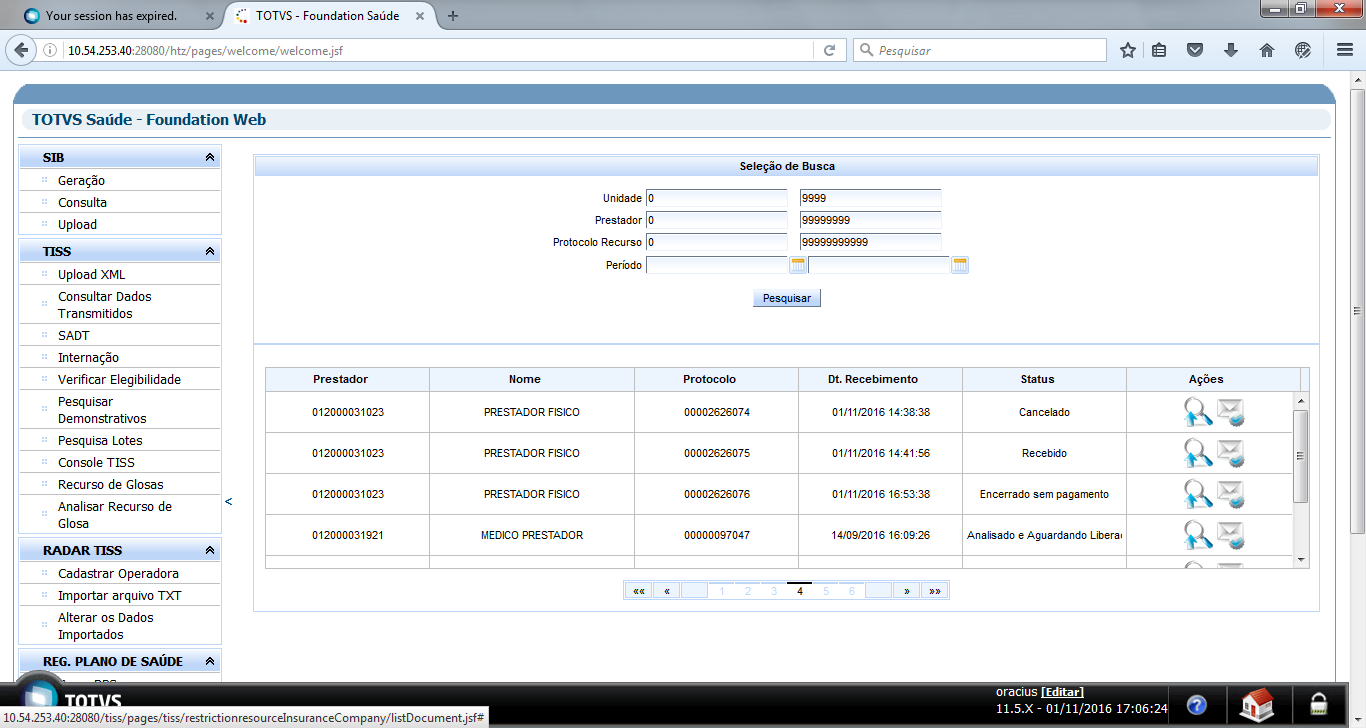The width and height of the screenshot is (1366, 728).
Task: Click the padlock logout icon
Action: pyautogui.click(x=1319, y=703)
